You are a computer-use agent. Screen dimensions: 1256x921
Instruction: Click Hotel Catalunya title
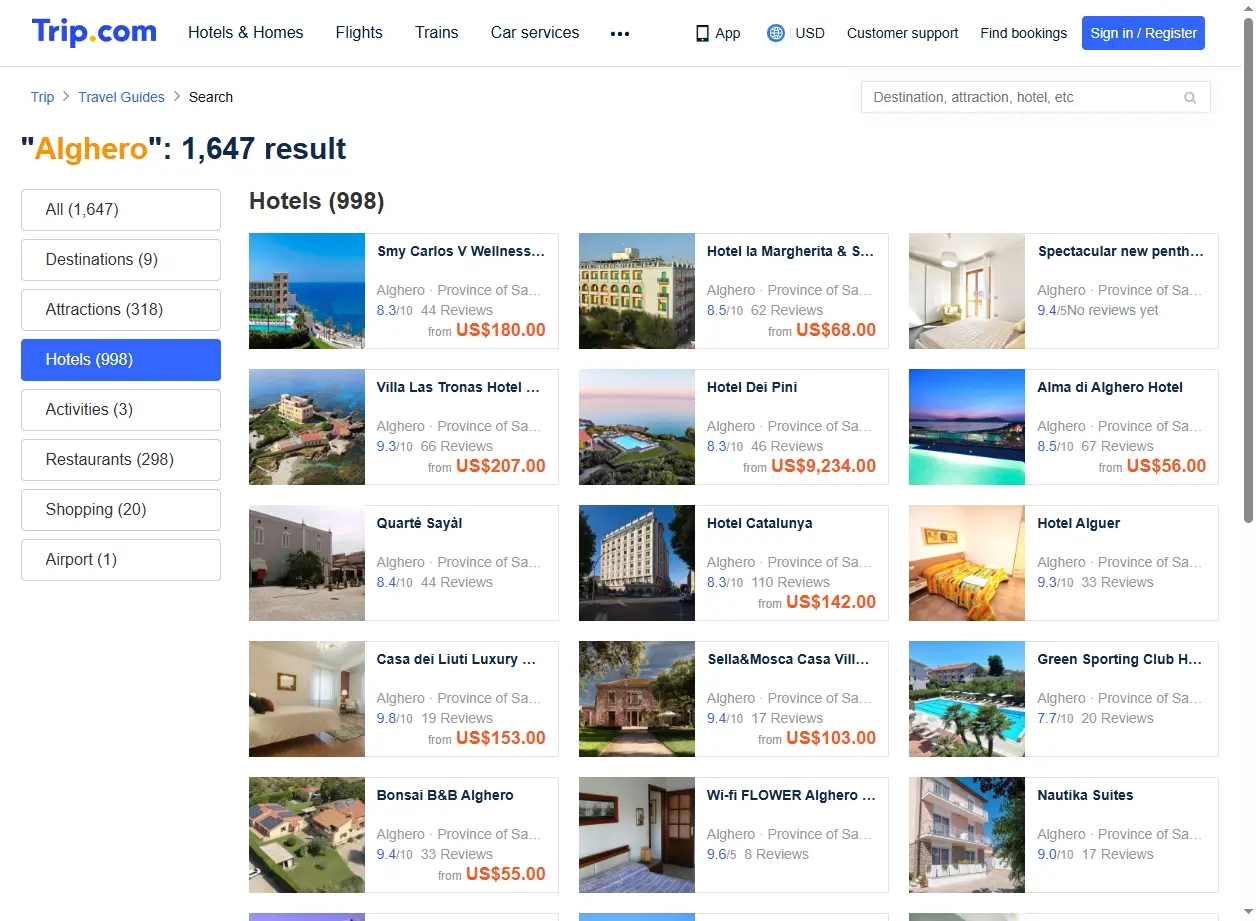[759, 524]
